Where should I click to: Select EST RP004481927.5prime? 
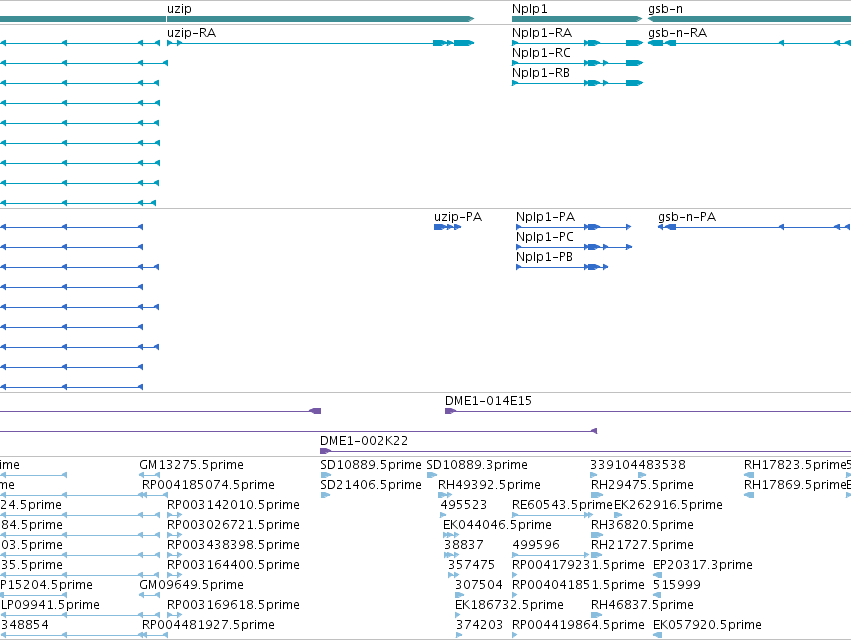click(x=208, y=625)
